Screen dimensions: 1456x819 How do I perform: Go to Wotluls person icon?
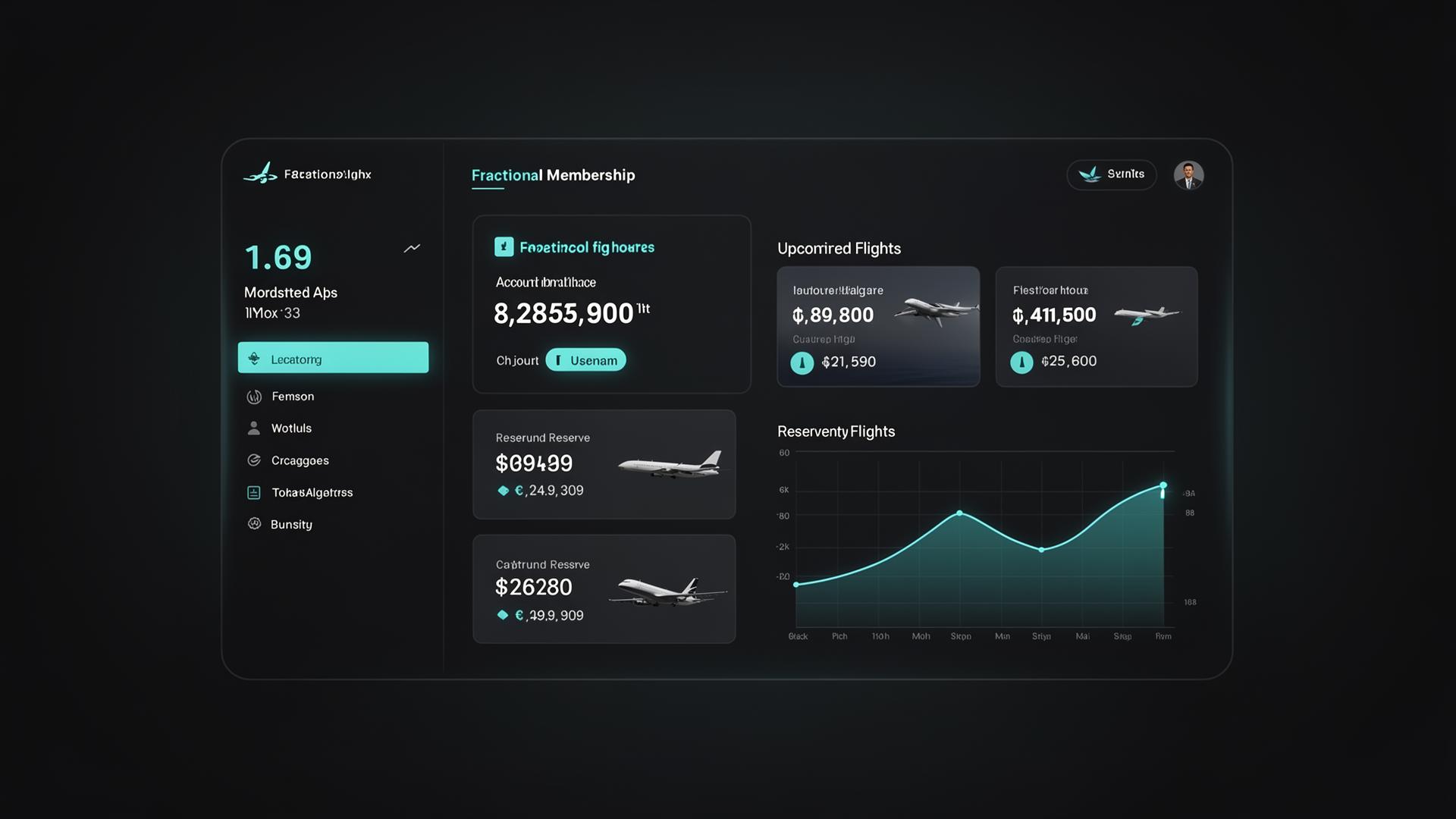tap(254, 428)
